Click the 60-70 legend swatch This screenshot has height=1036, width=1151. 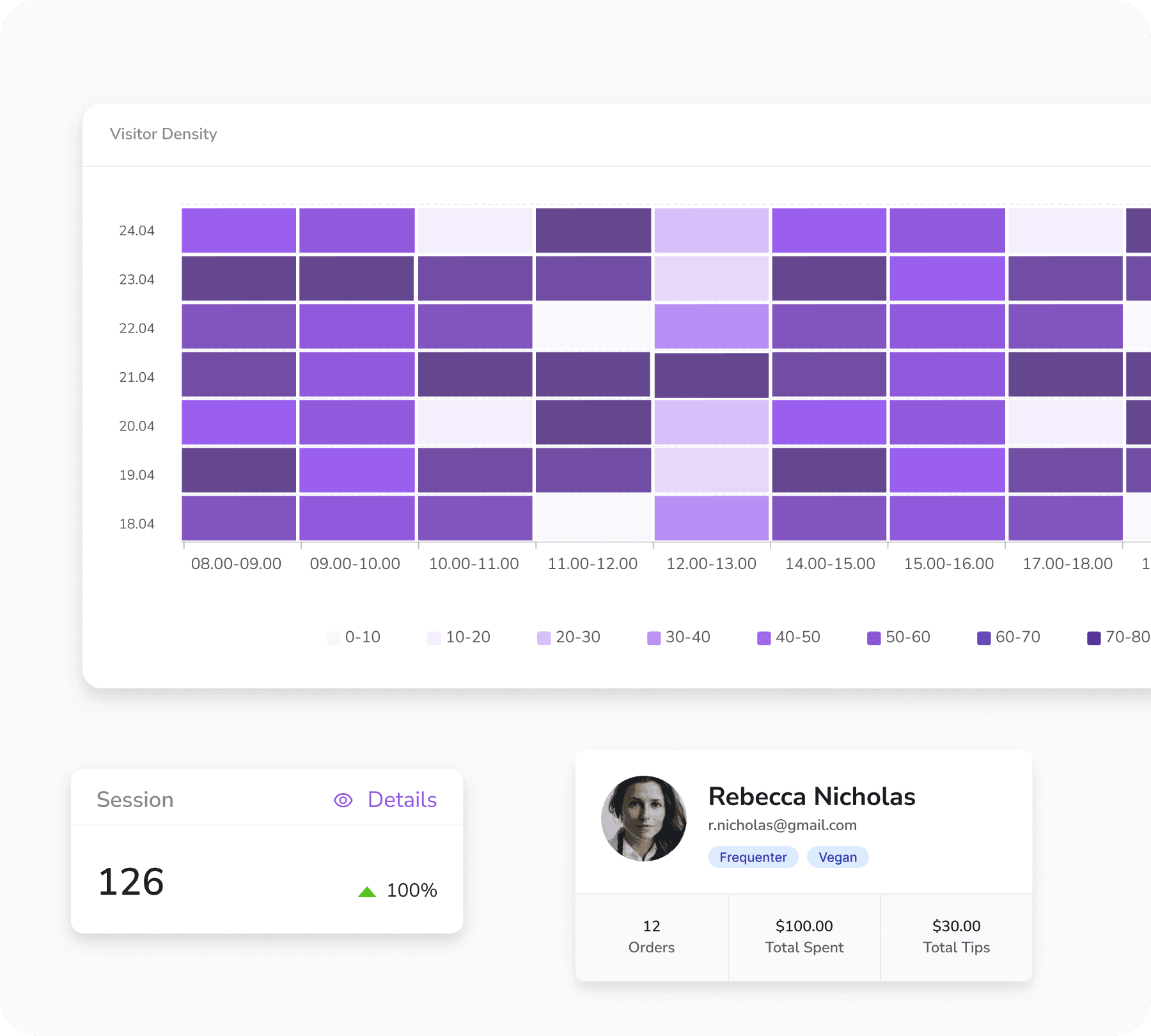pyautogui.click(x=983, y=638)
